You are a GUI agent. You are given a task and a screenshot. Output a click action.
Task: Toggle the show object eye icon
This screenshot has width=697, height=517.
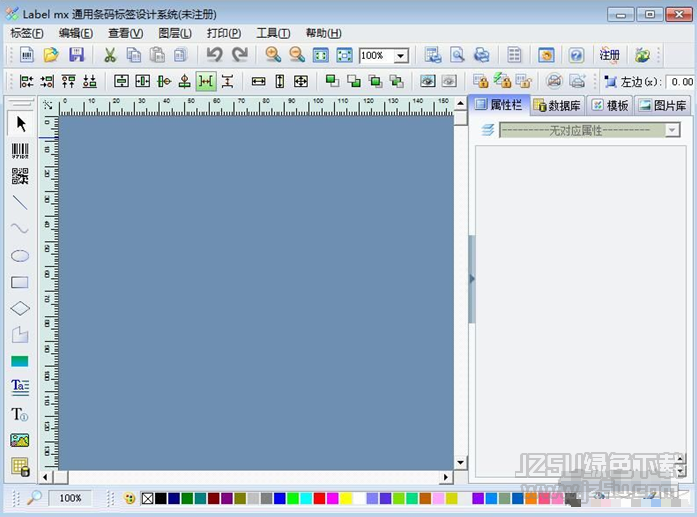(x=428, y=81)
